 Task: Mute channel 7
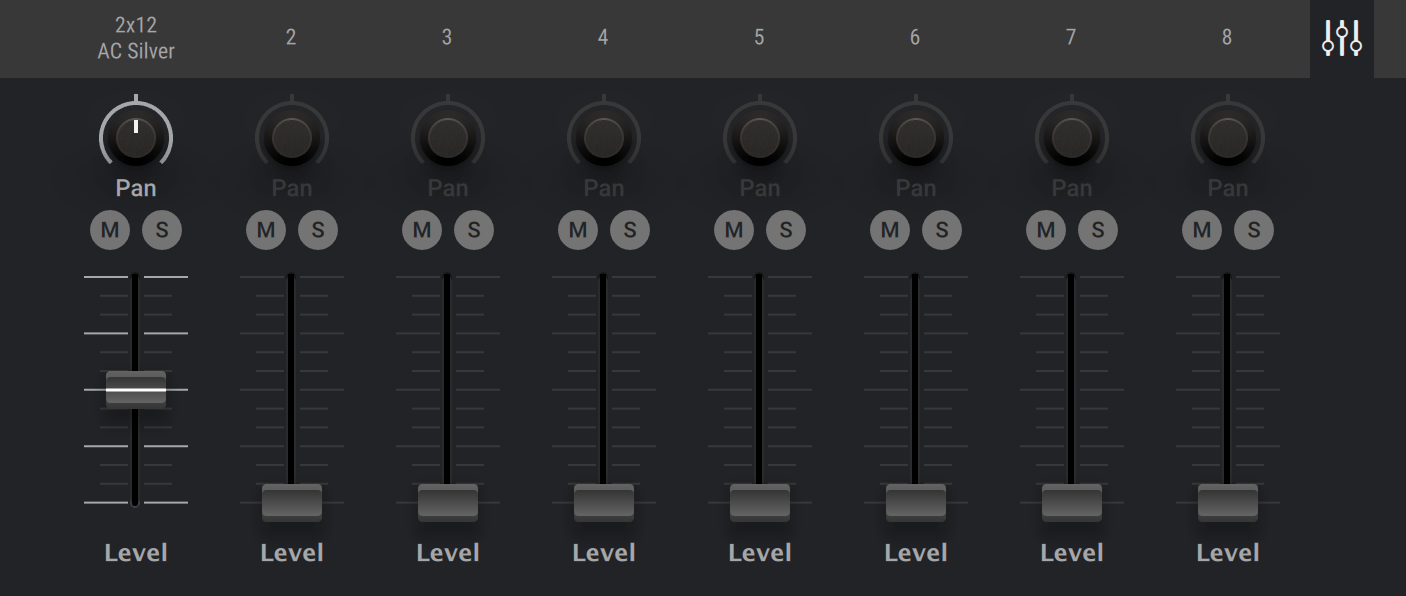point(1046,229)
